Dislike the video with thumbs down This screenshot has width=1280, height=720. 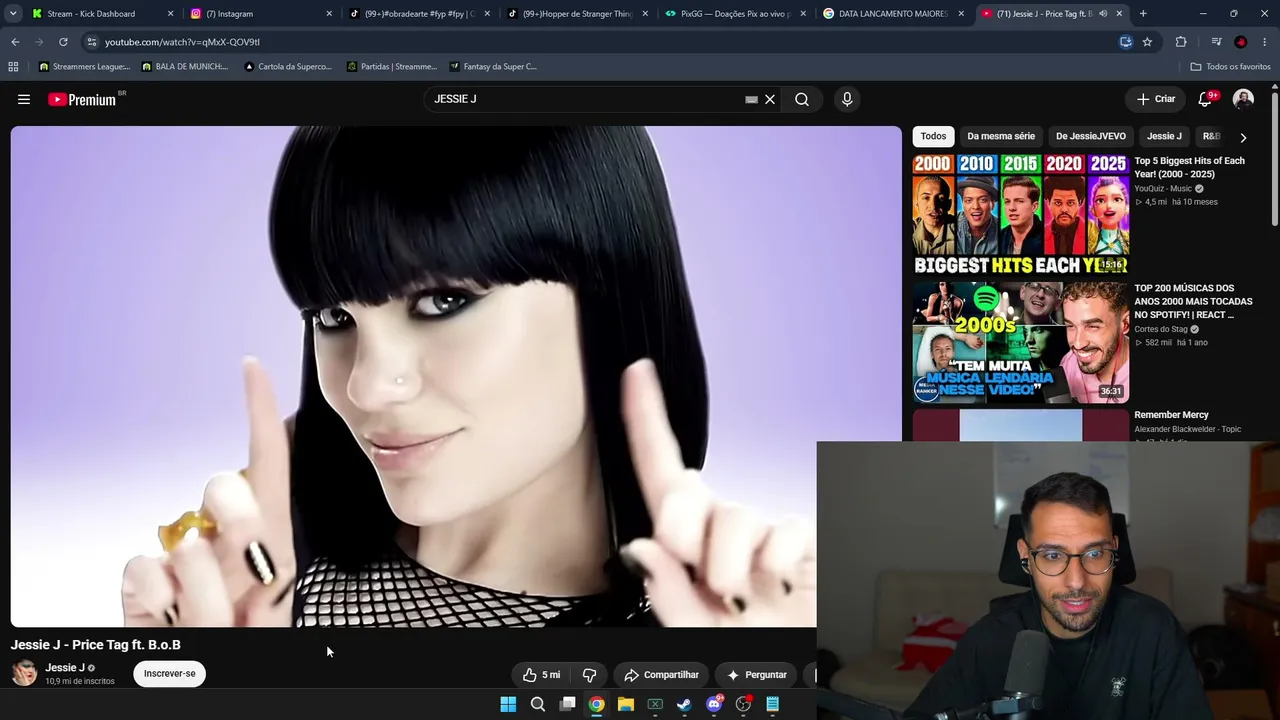(589, 675)
